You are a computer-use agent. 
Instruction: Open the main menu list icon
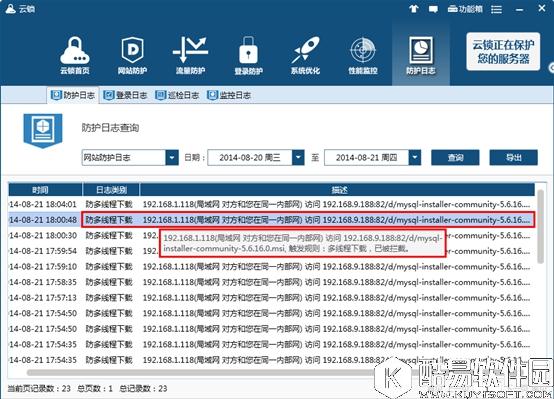pyautogui.click(x=496, y=9)
